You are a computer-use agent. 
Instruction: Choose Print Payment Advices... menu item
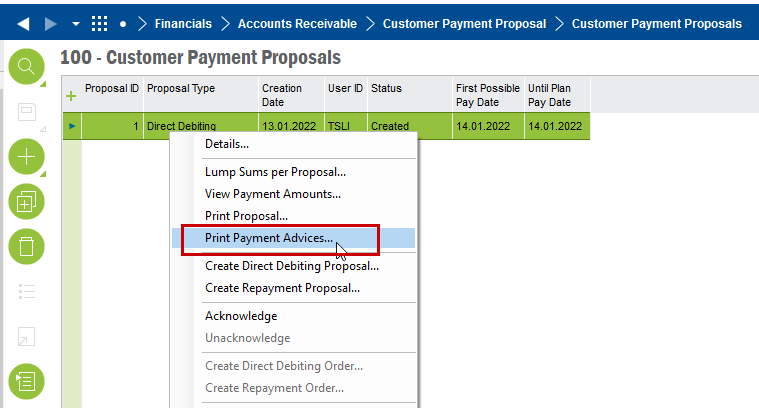[x=294, y=238]
